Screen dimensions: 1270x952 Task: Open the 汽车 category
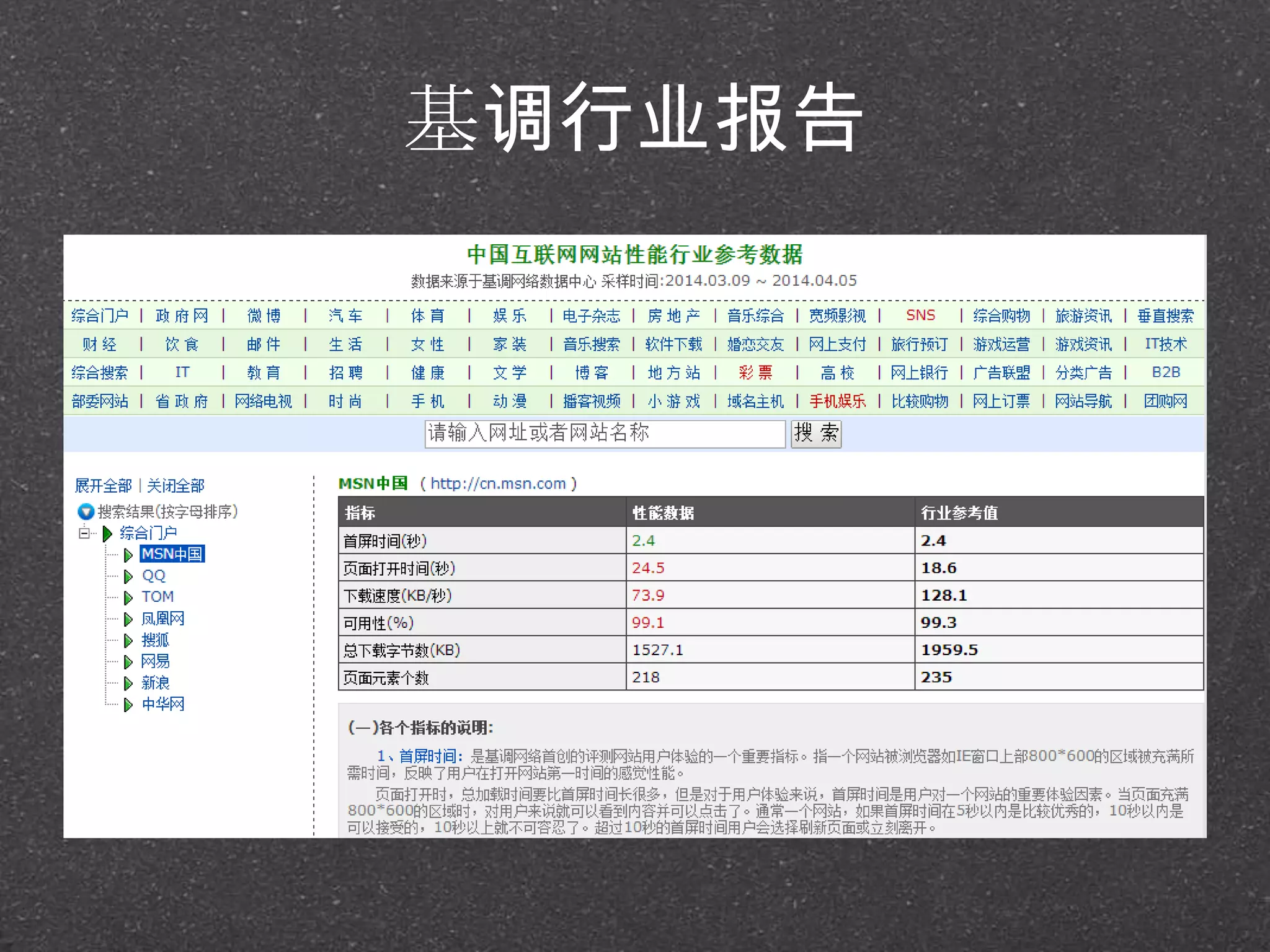[345, 315]
